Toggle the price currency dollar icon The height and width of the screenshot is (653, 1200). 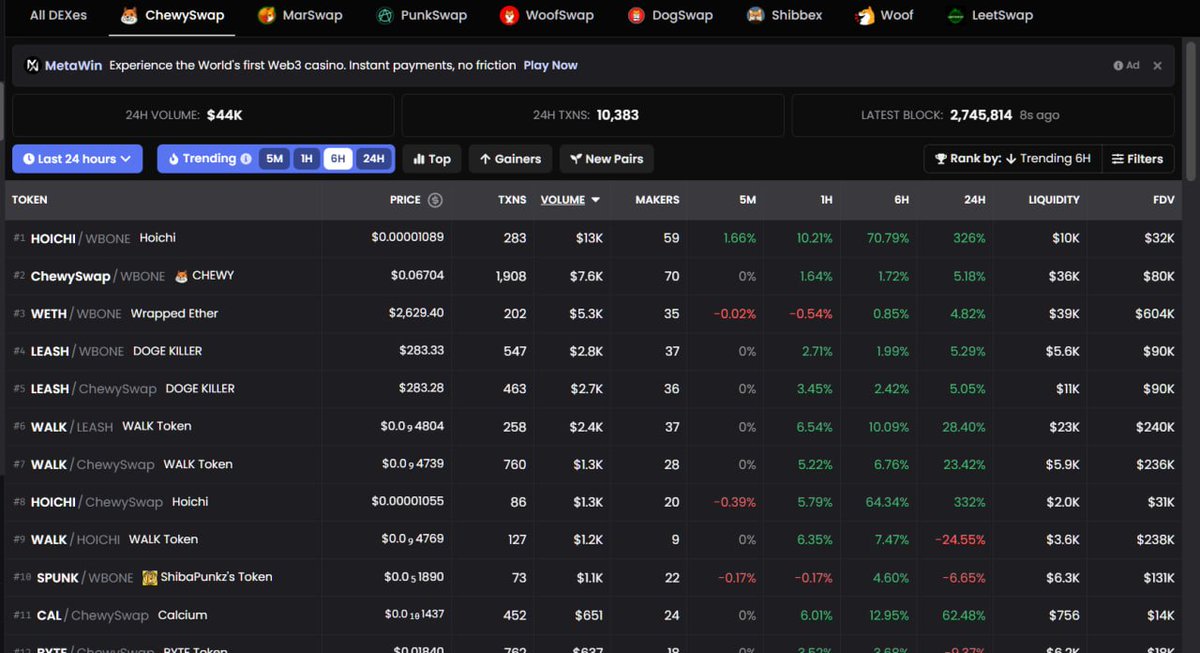coord(435,200)
